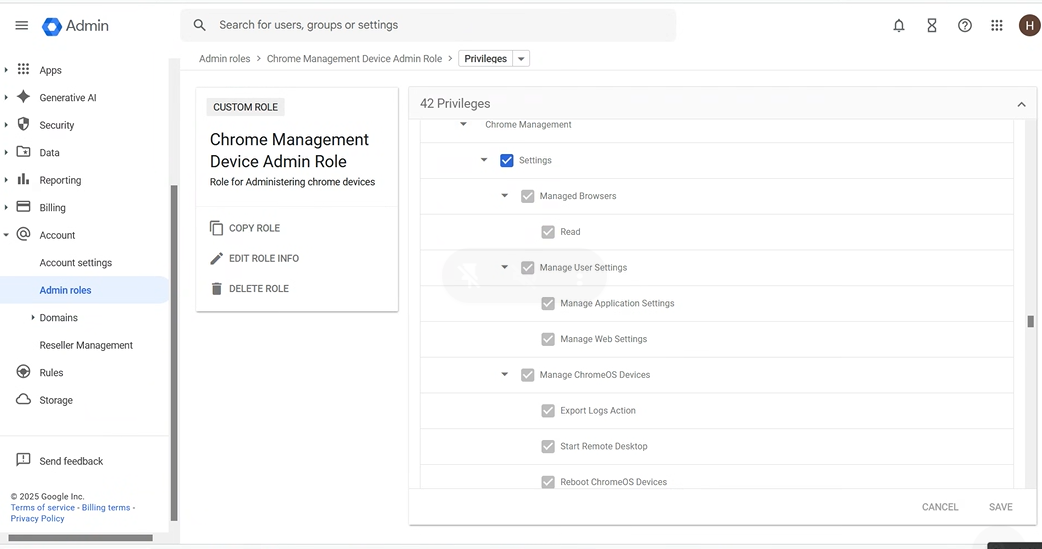Open the Google apps grid
Viewport: 1042px width, 549px height.
996,26
